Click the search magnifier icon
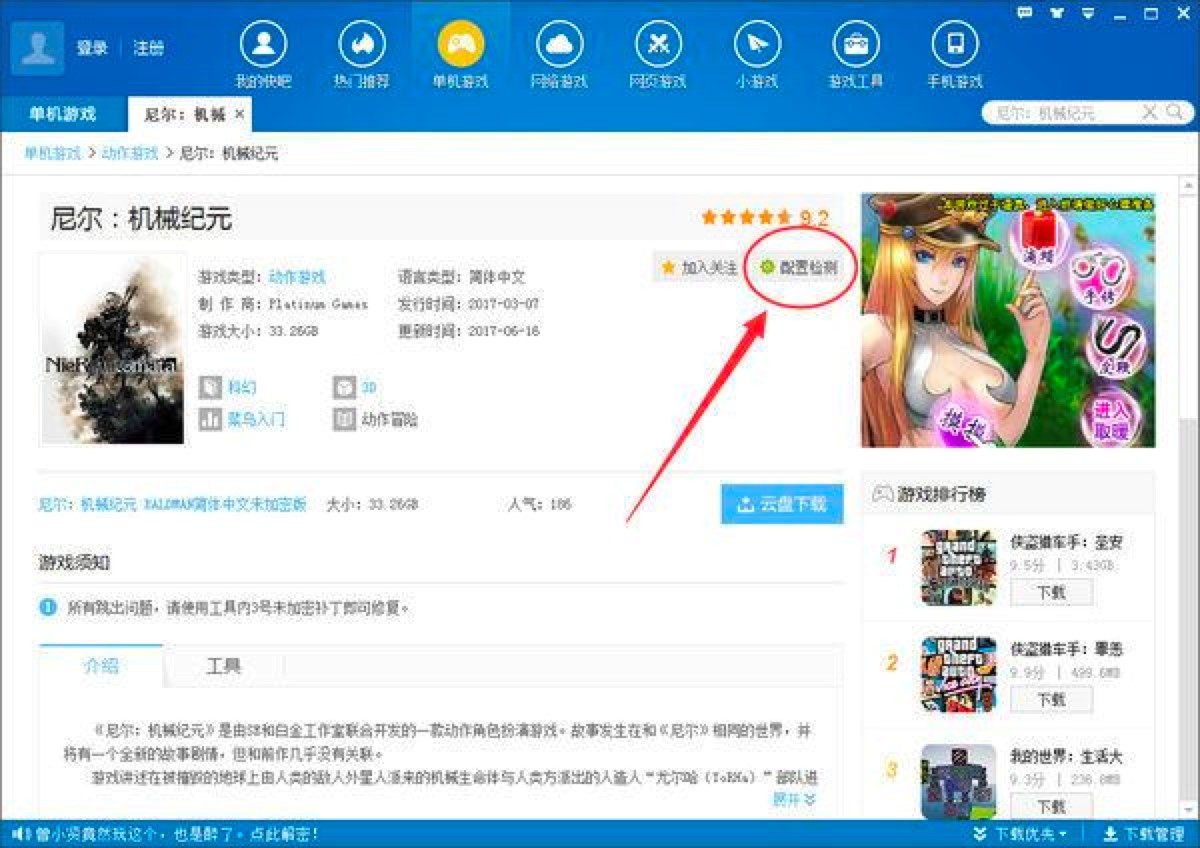1200x848 pixels. [1173, 113]
